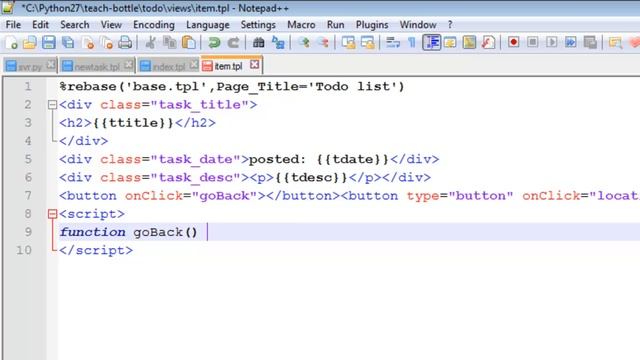Click the Synchronize Horizontal Scrolling icon
Screen dimensions: 640x360
[367, 42]
